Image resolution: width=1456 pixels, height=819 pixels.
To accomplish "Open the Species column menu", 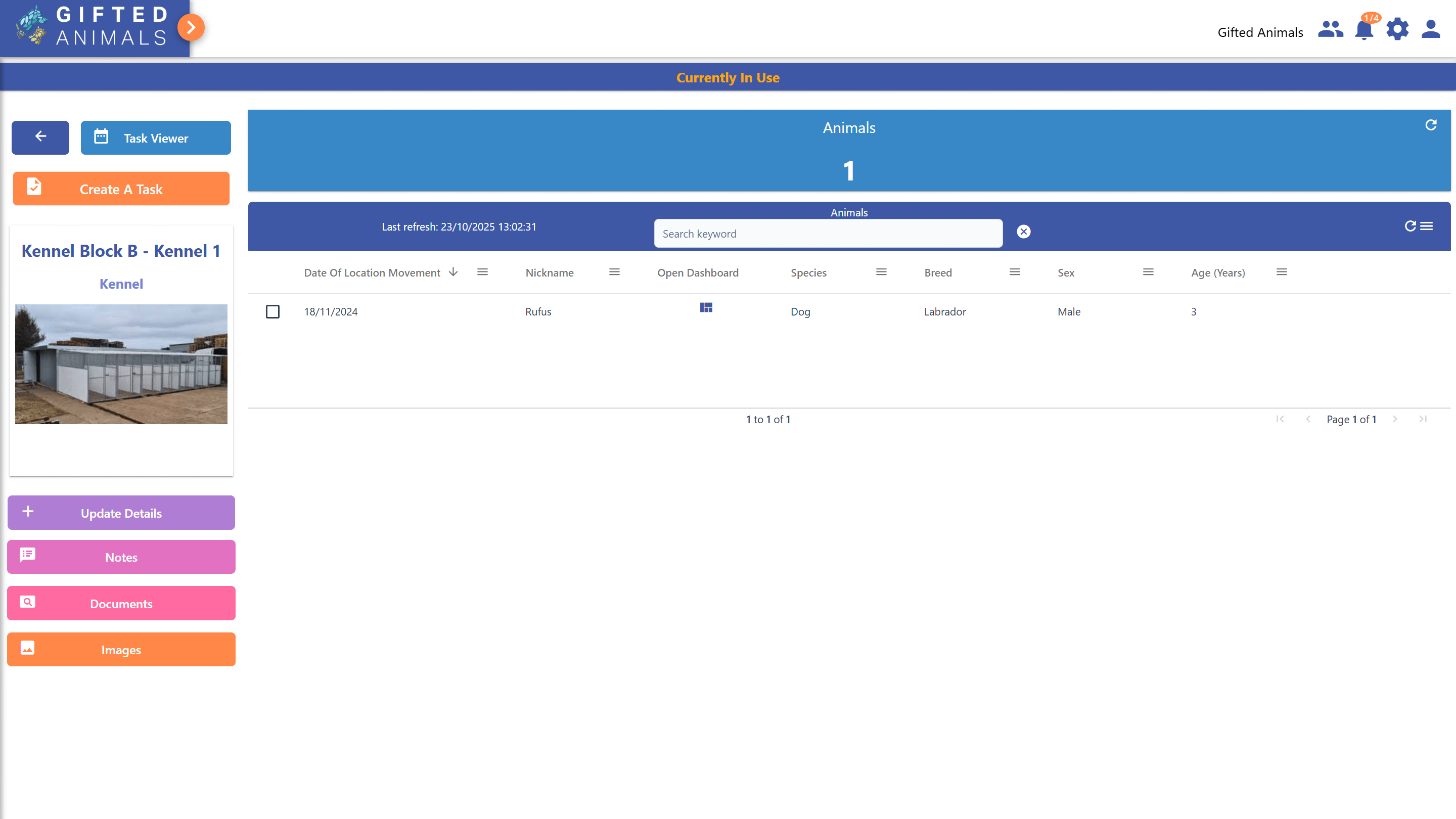I will click(881, 272).
